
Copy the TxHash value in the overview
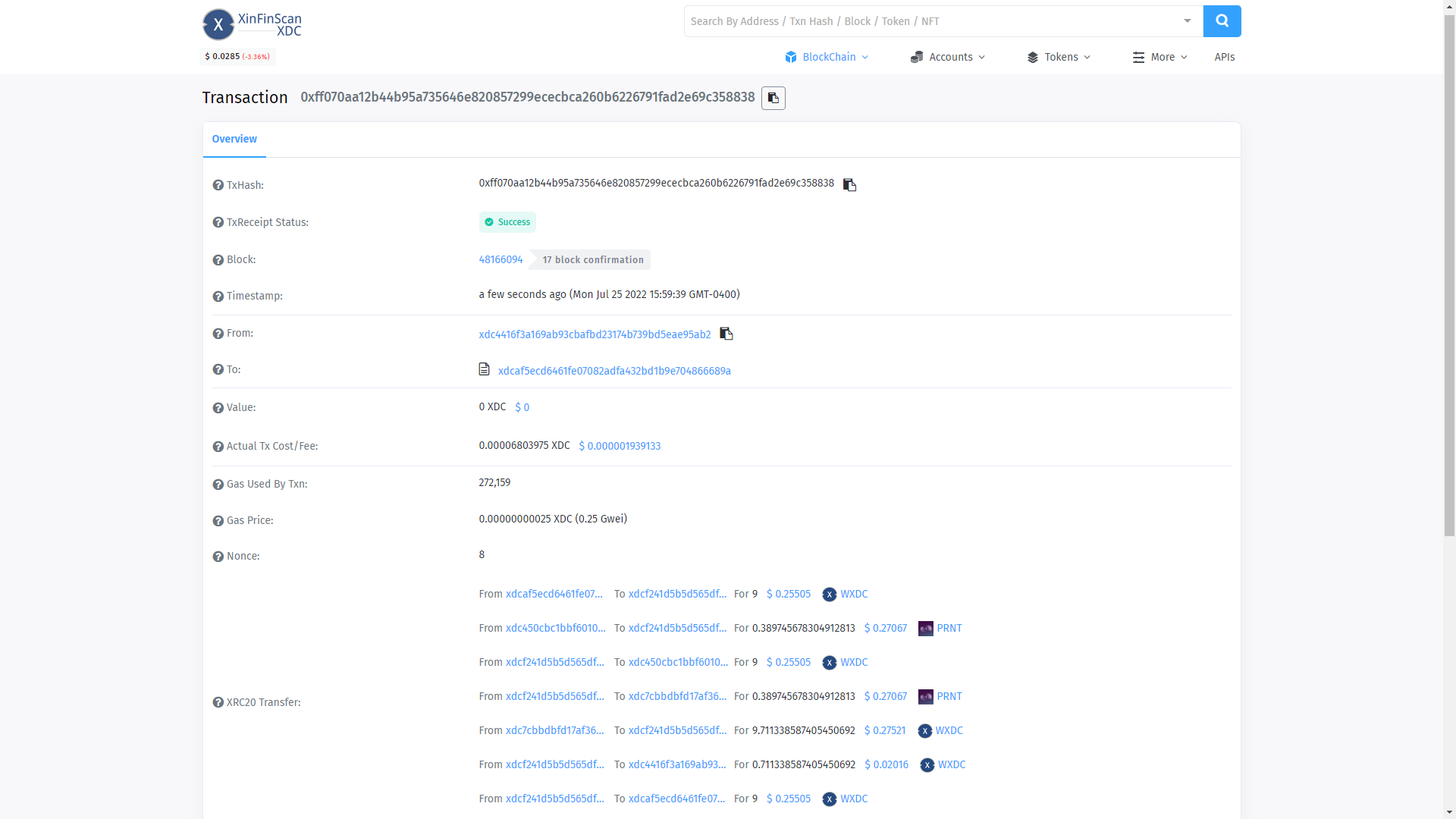[x=849, y=185]
